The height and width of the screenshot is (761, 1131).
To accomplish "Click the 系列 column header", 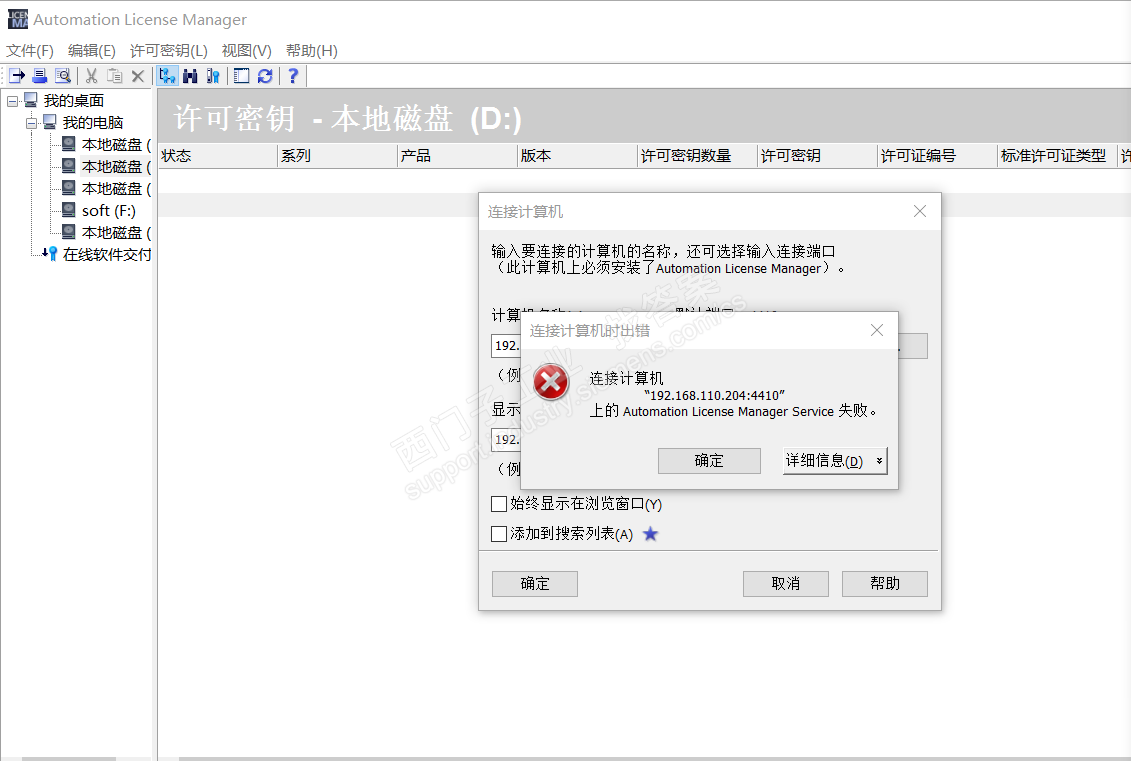I will coord(338,156).
